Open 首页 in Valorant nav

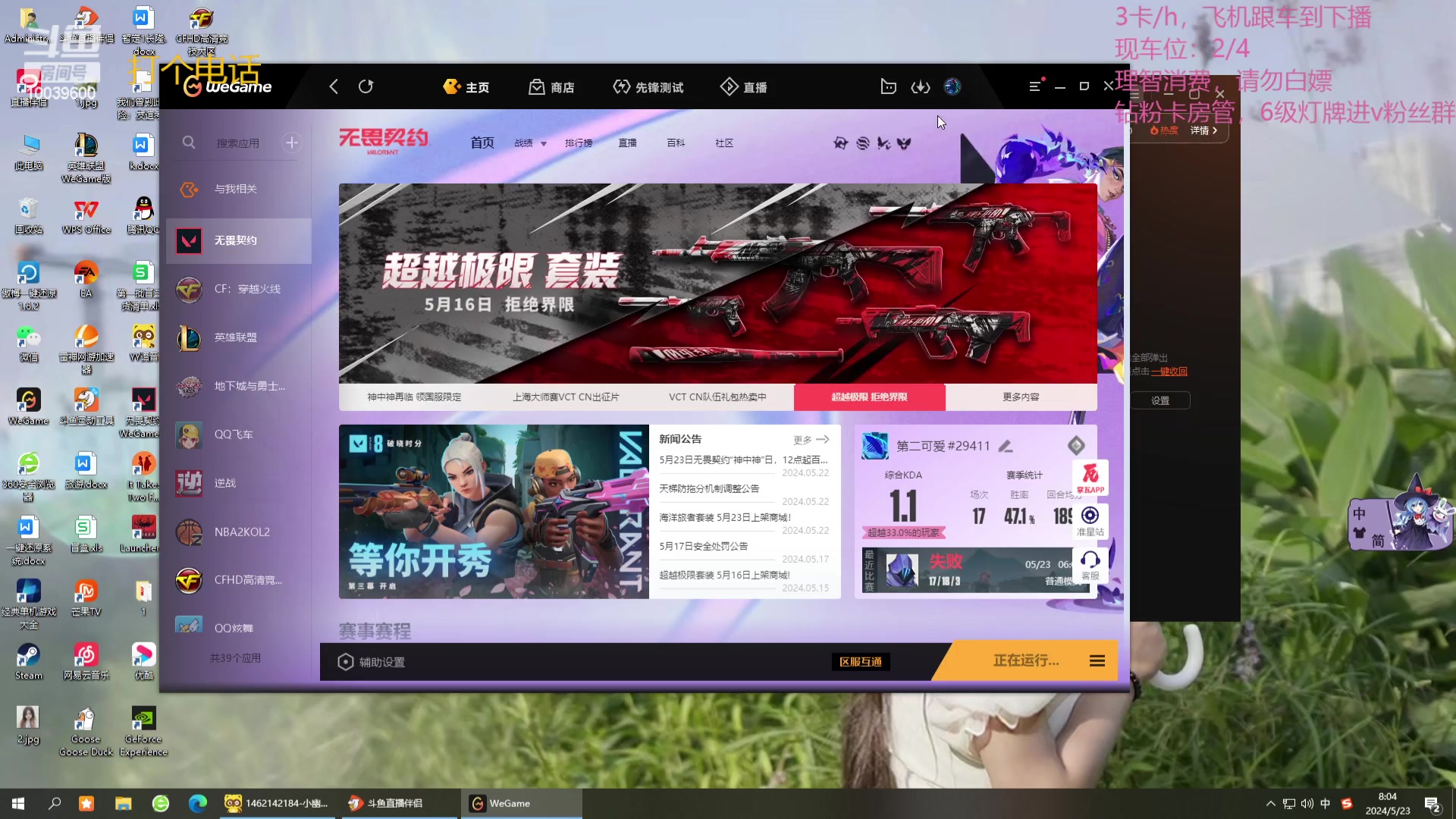point(482,143)
